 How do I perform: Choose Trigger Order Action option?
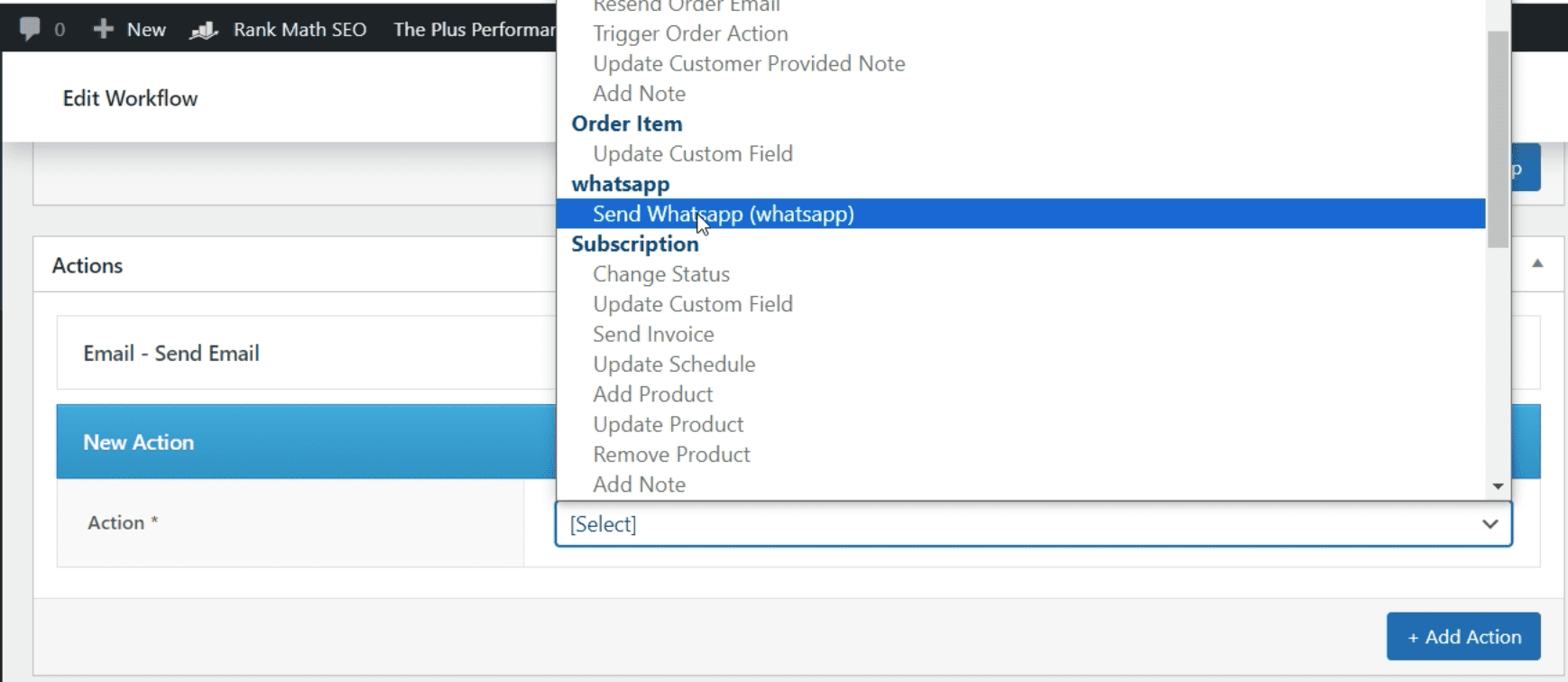pyautogui.click(x=690, y=33)
